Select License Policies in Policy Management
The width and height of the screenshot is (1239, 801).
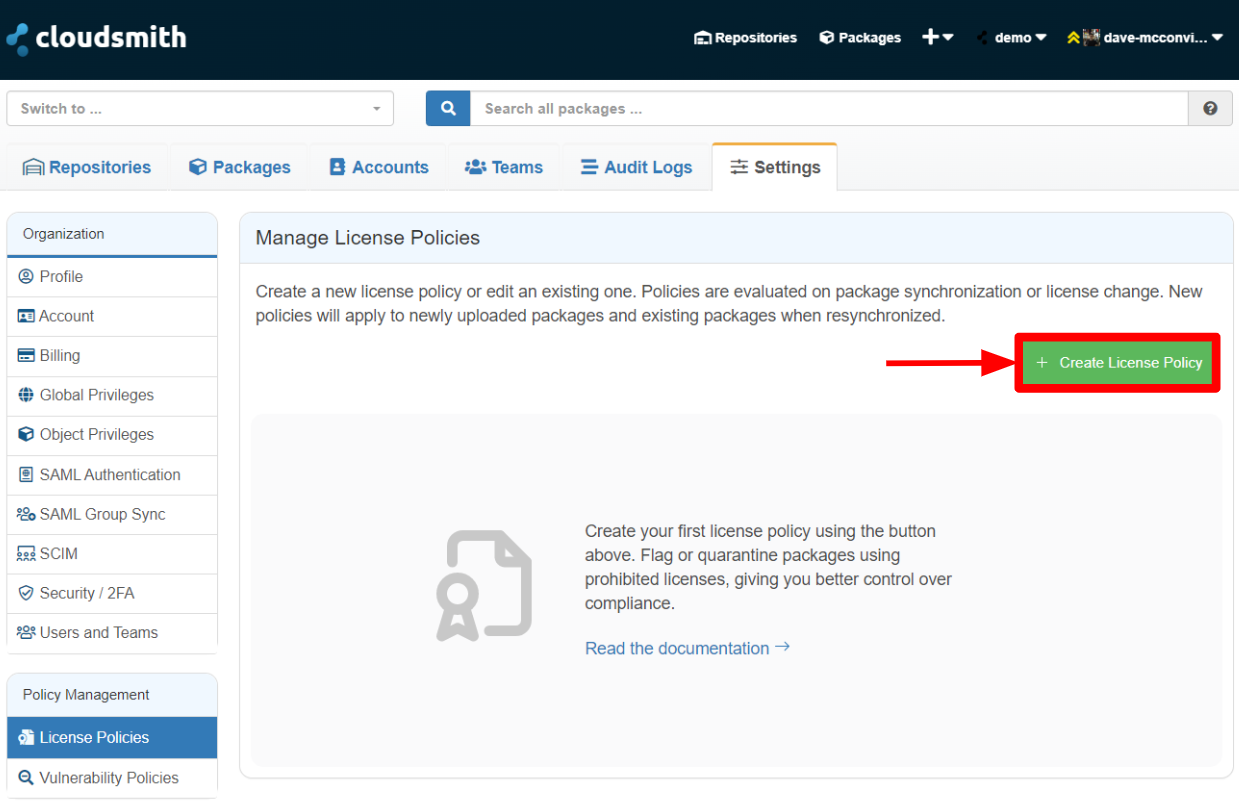click(x=112, y=737)
